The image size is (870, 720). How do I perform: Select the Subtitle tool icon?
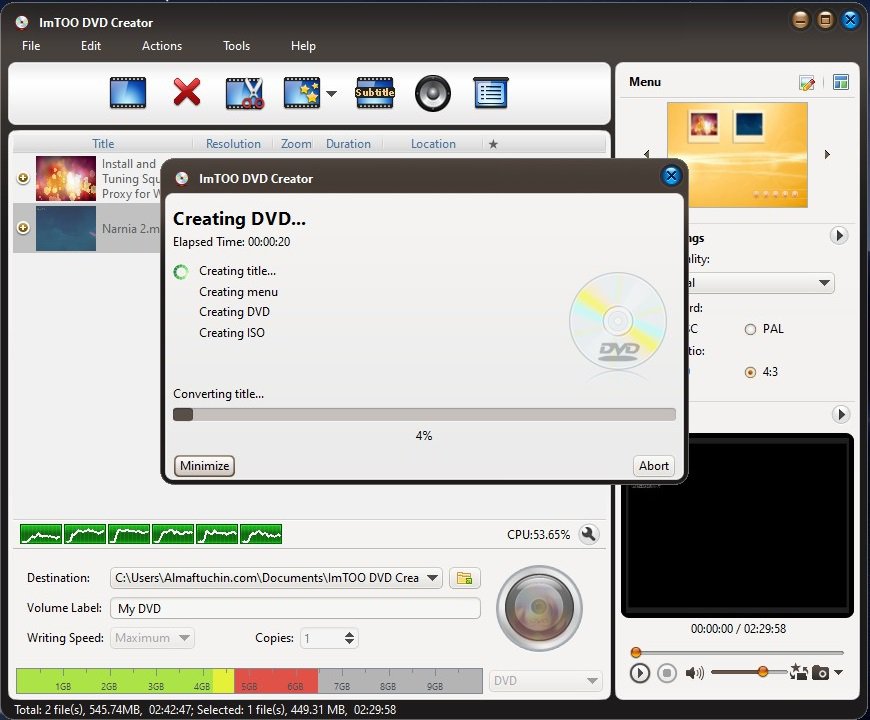tap(374, 93)
